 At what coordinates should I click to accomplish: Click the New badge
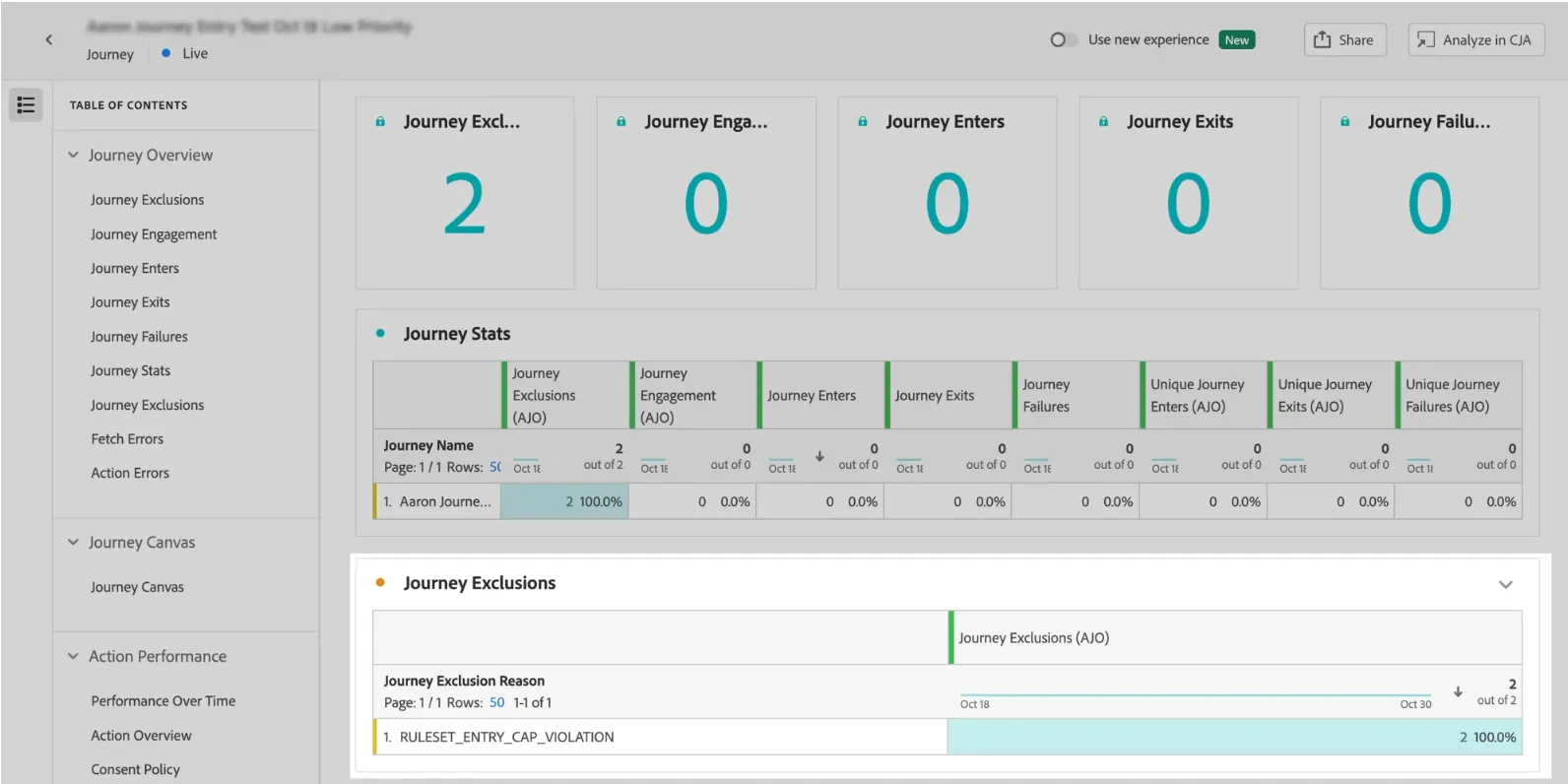point(1237,39)
